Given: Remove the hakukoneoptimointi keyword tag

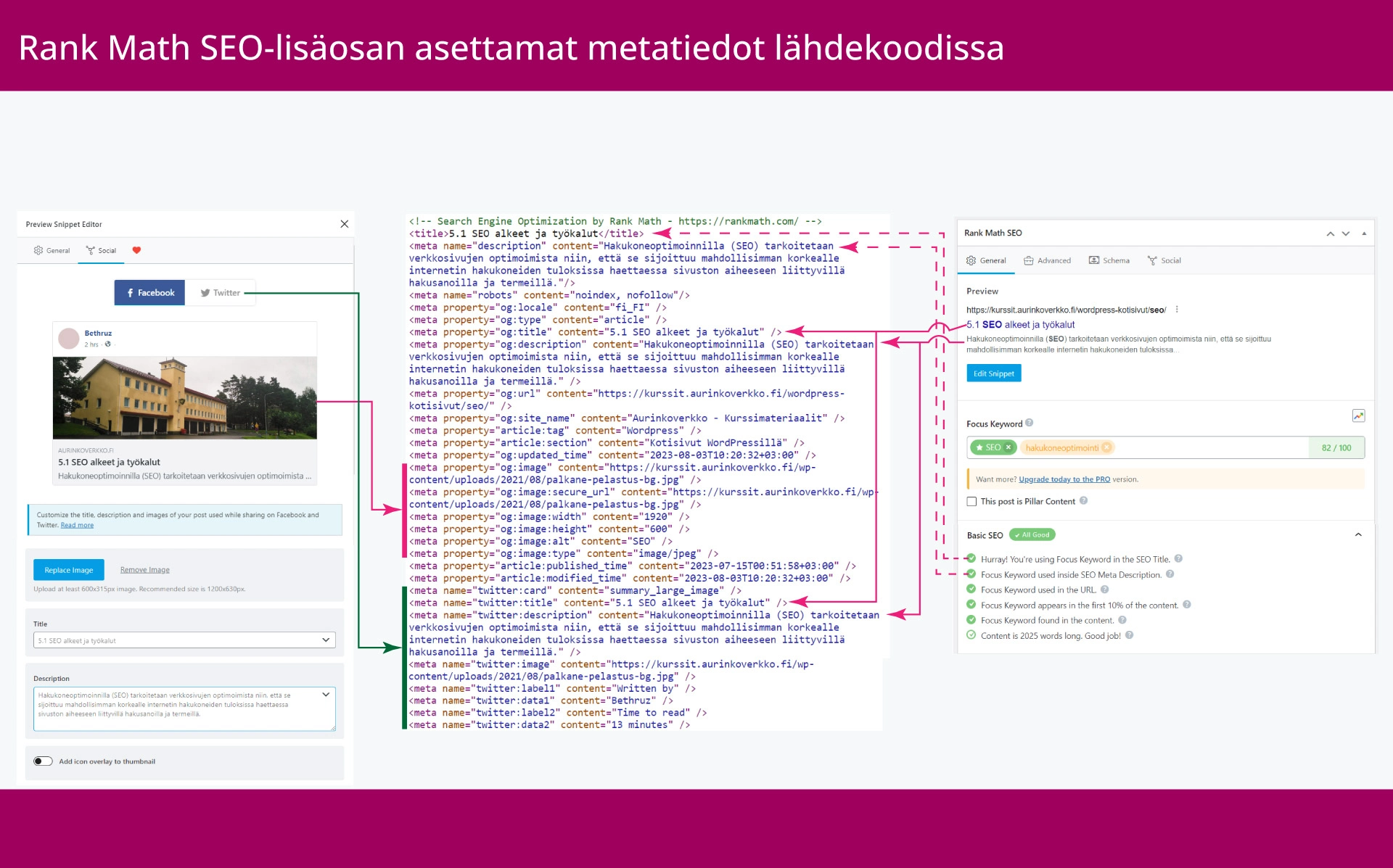Looking at the screenshot, I should [x=1106, y=447].
